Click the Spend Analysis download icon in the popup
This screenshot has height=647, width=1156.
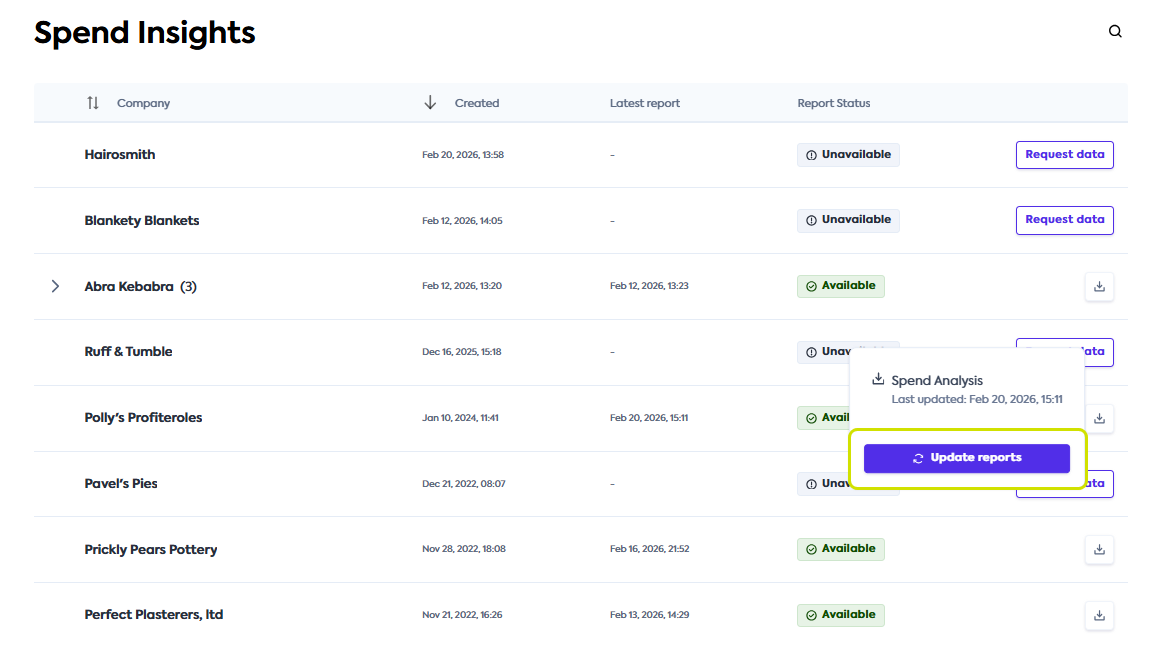(x=877, y=379)
